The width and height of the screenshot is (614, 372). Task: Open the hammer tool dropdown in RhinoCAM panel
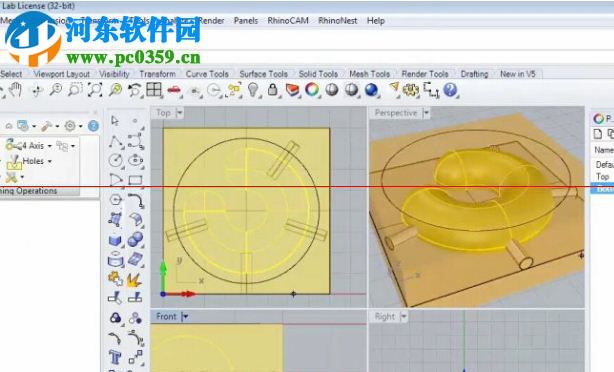pyautogui.click(x=57, y=126)
